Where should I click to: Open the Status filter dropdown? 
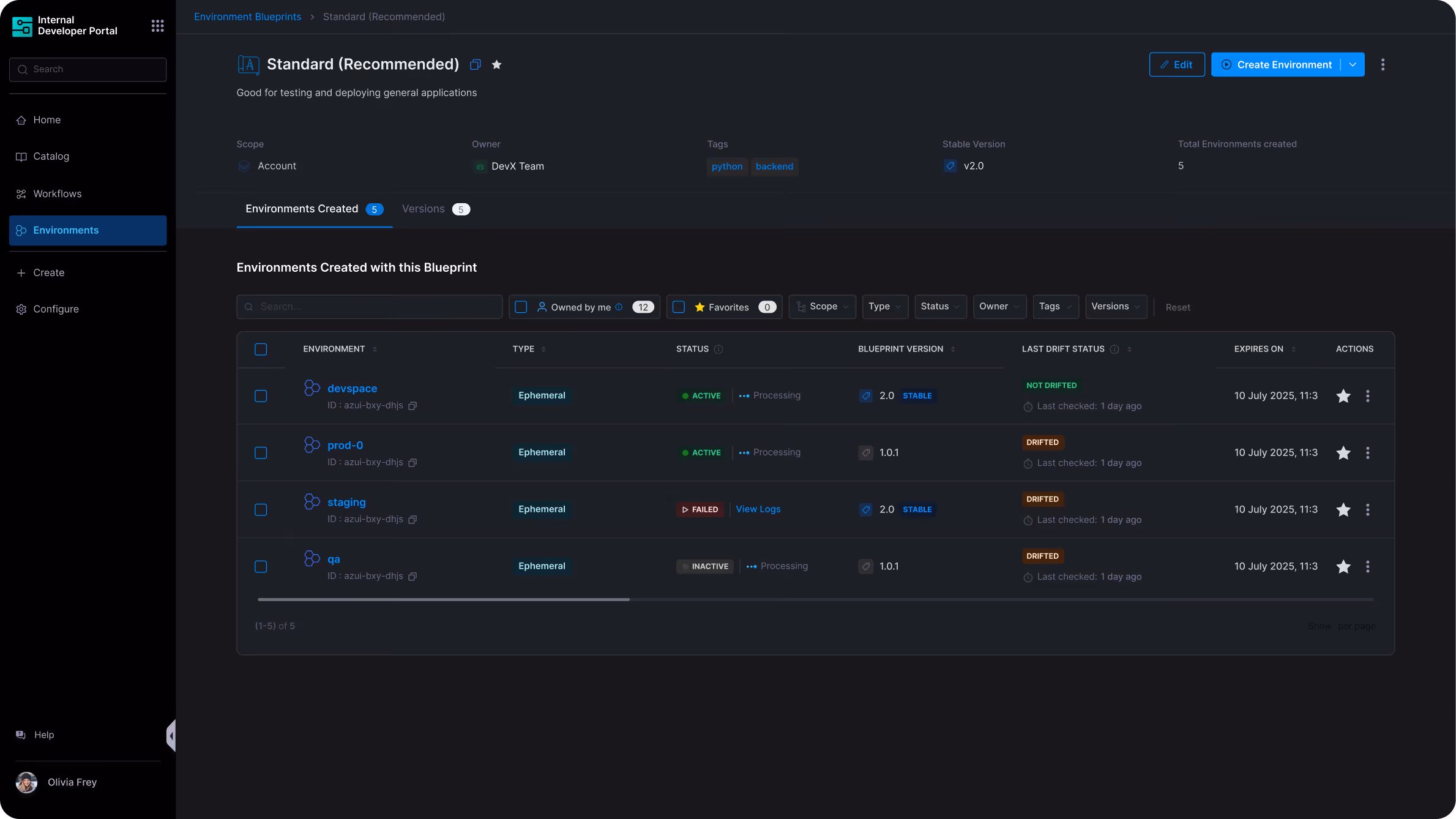coord(940,307)
